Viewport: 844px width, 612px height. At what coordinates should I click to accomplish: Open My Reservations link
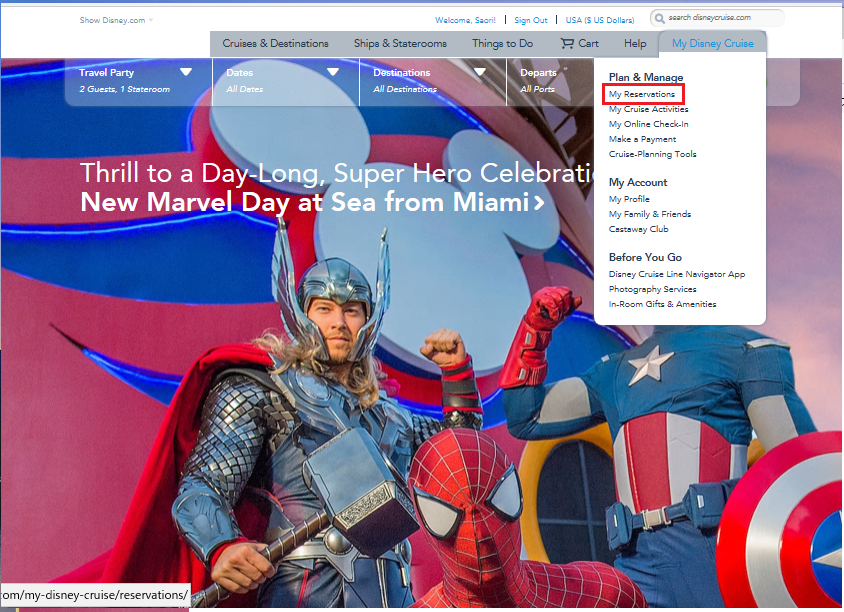(642, 94)
